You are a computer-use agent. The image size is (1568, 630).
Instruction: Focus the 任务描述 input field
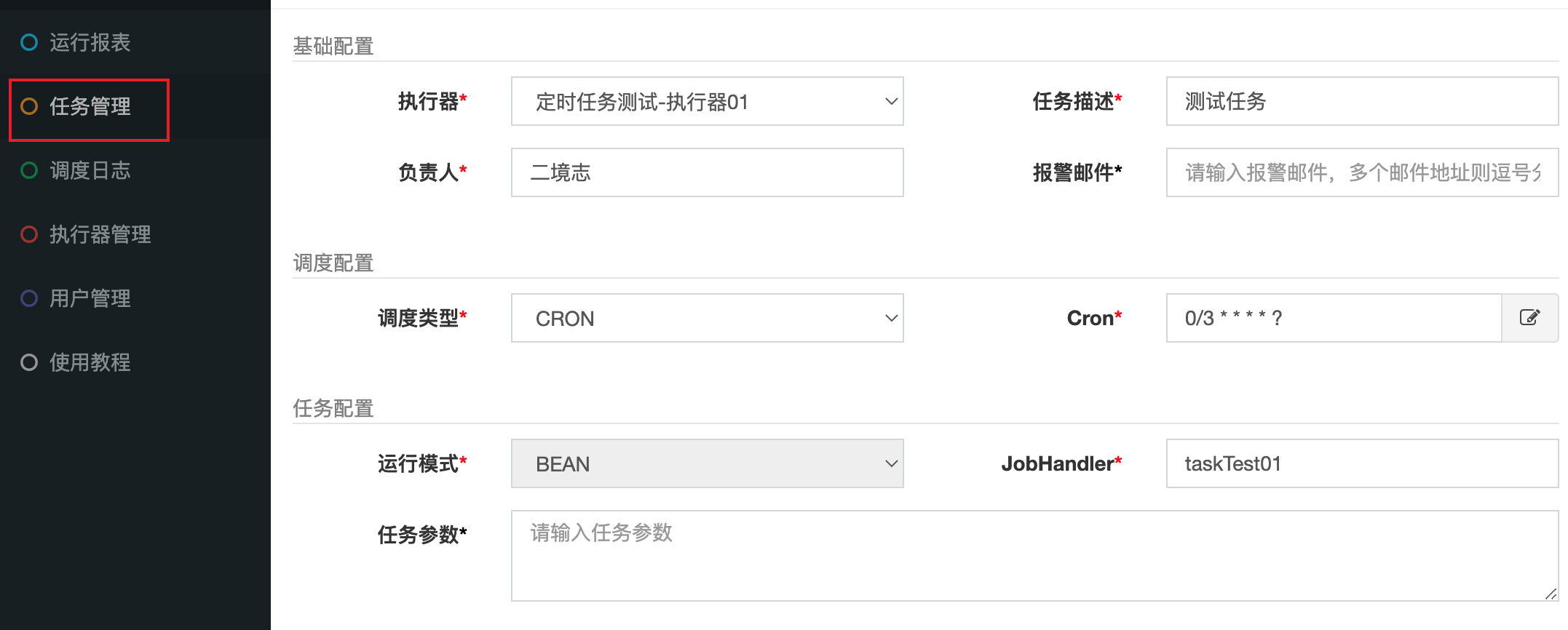point(1361,101)
